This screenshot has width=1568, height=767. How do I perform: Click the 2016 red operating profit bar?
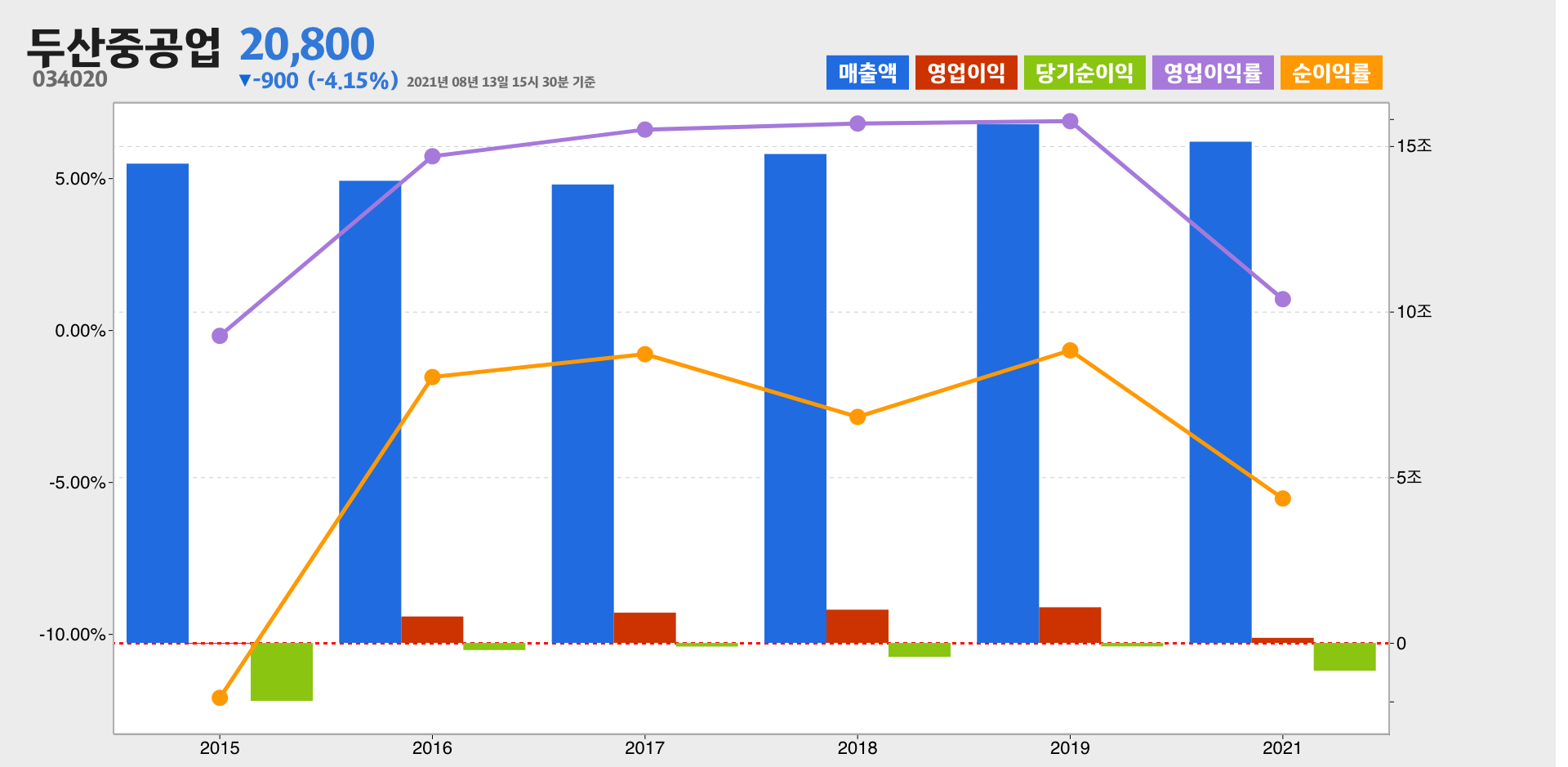[x=432, y=630]
